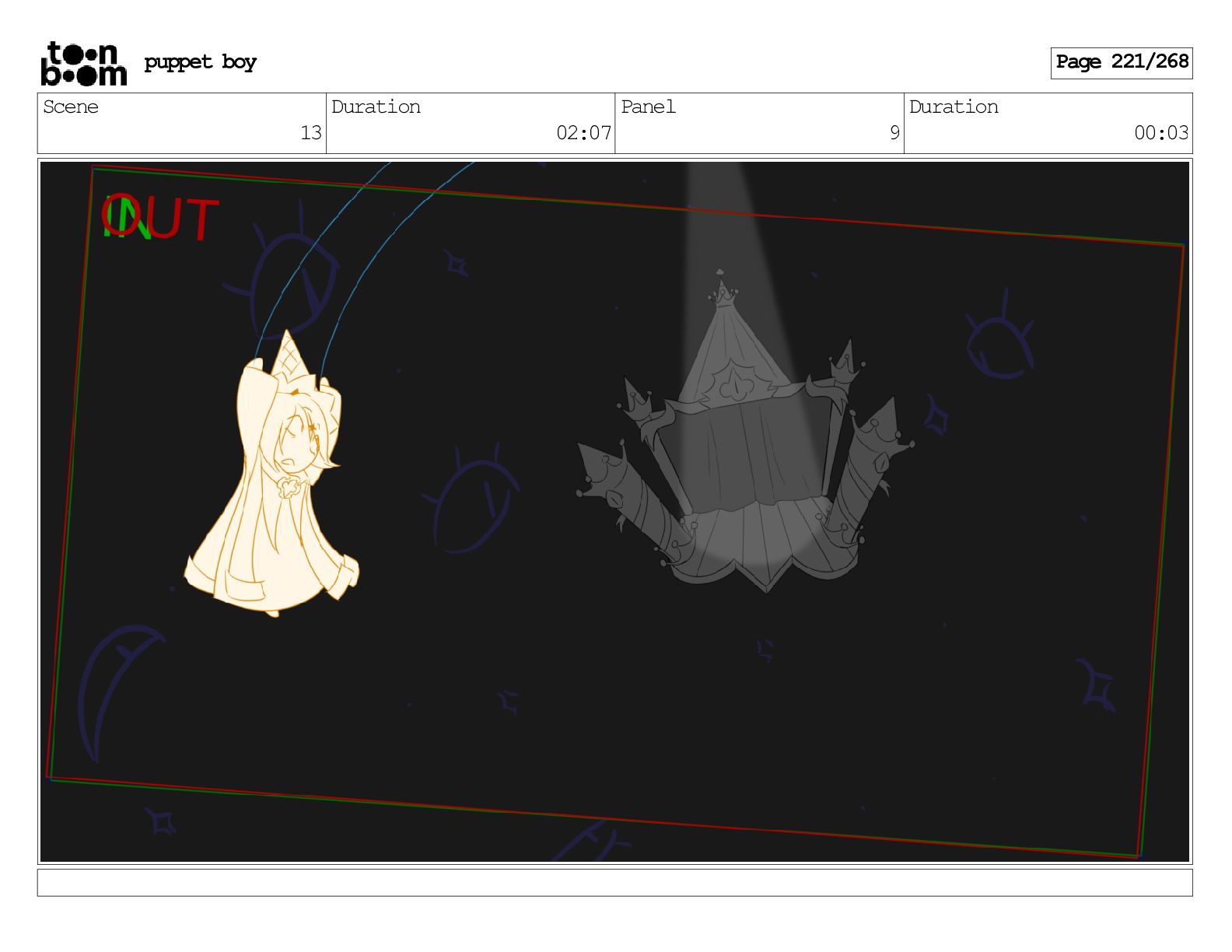Click panel duration value '00:03'

click(1161, 133)
